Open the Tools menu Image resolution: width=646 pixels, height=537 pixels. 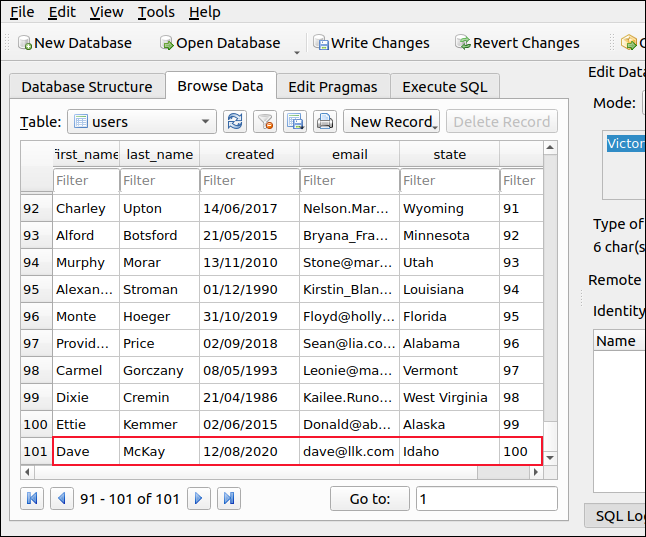click(156, 12)
